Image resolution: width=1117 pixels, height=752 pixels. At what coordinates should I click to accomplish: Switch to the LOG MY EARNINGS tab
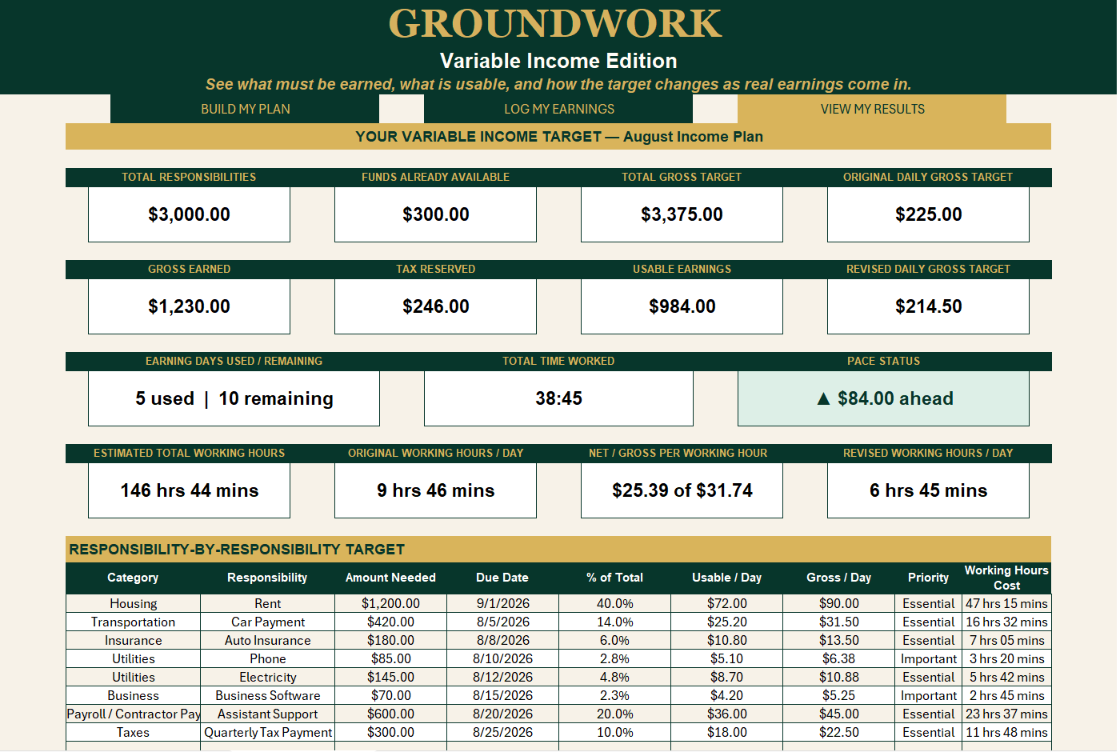point(558,109)
